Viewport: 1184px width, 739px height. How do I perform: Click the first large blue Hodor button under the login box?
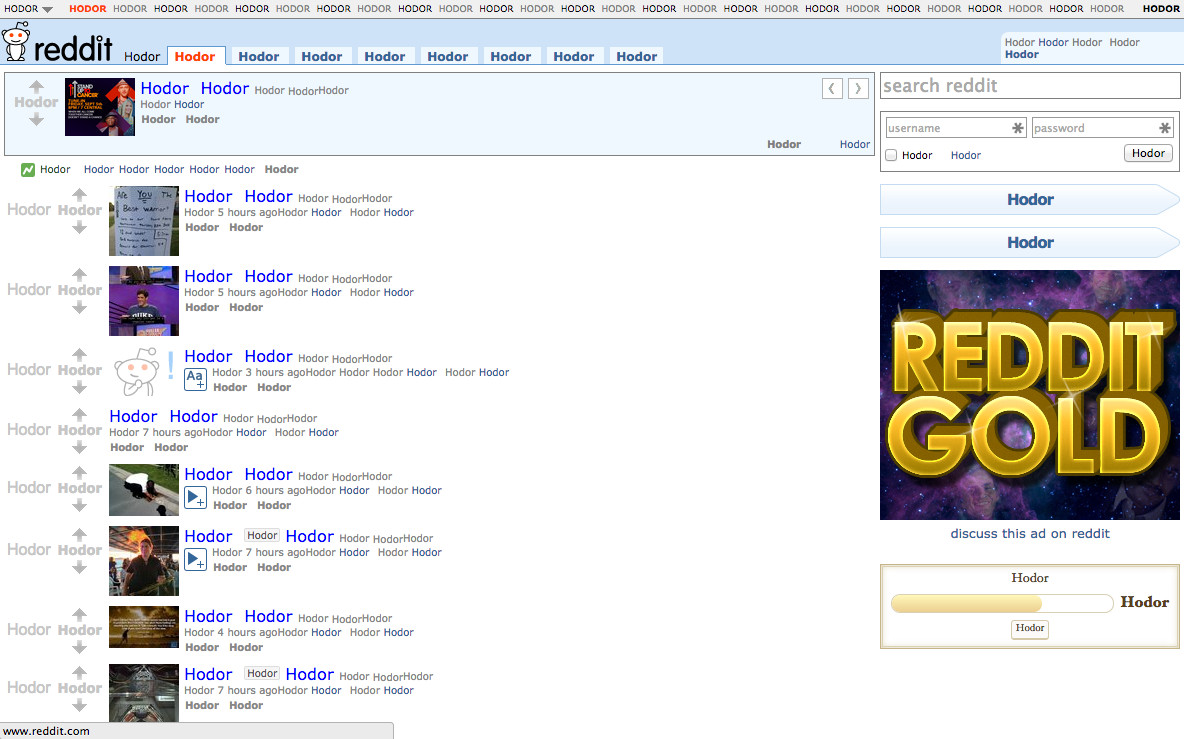pos(1030,199)
